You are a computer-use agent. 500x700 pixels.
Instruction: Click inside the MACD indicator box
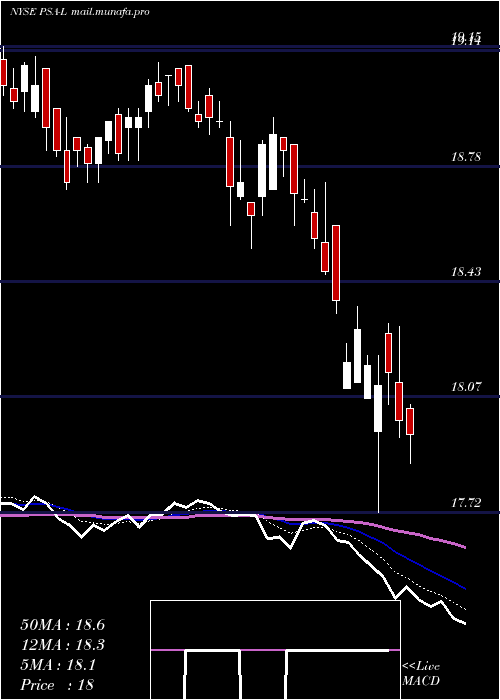tap(275, 650)
